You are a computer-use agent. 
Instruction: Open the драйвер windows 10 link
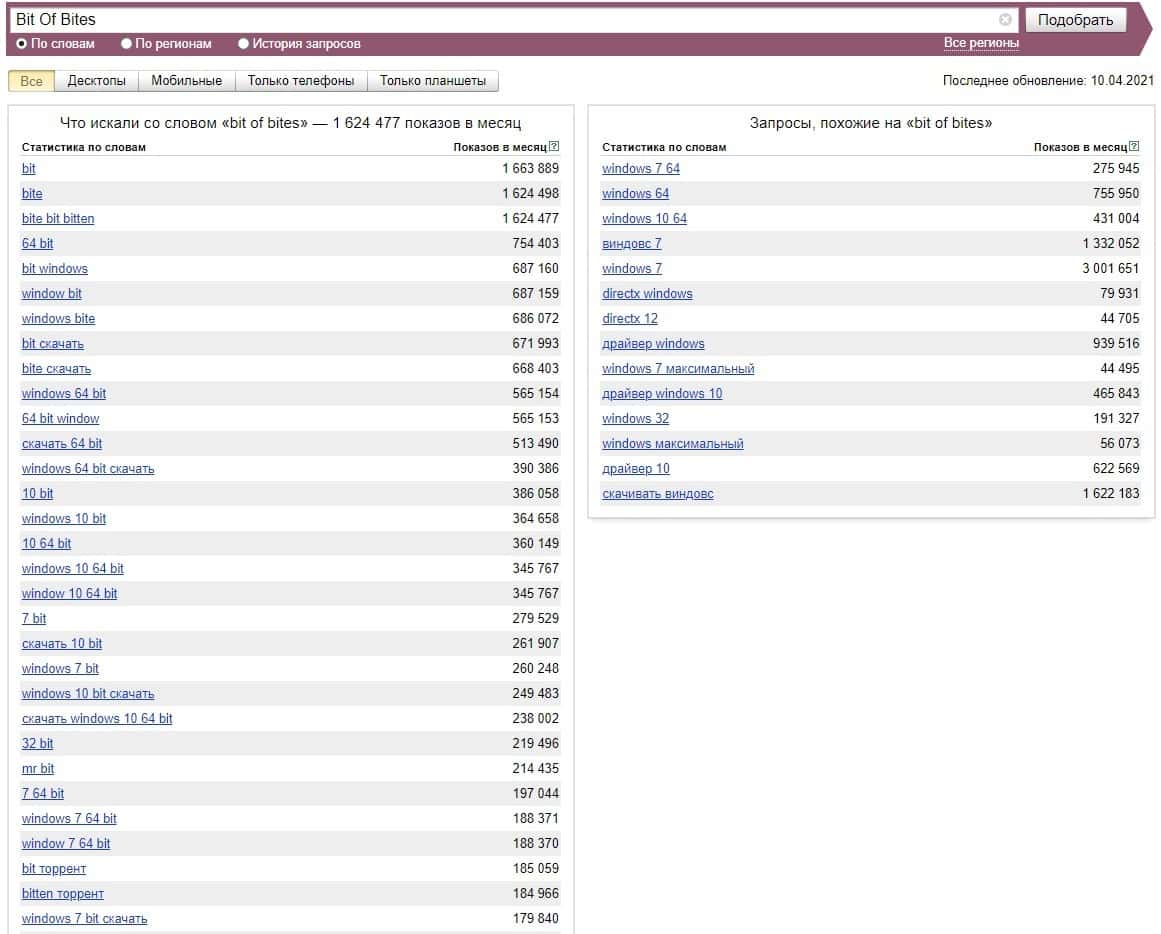click(x=662, y=393)
